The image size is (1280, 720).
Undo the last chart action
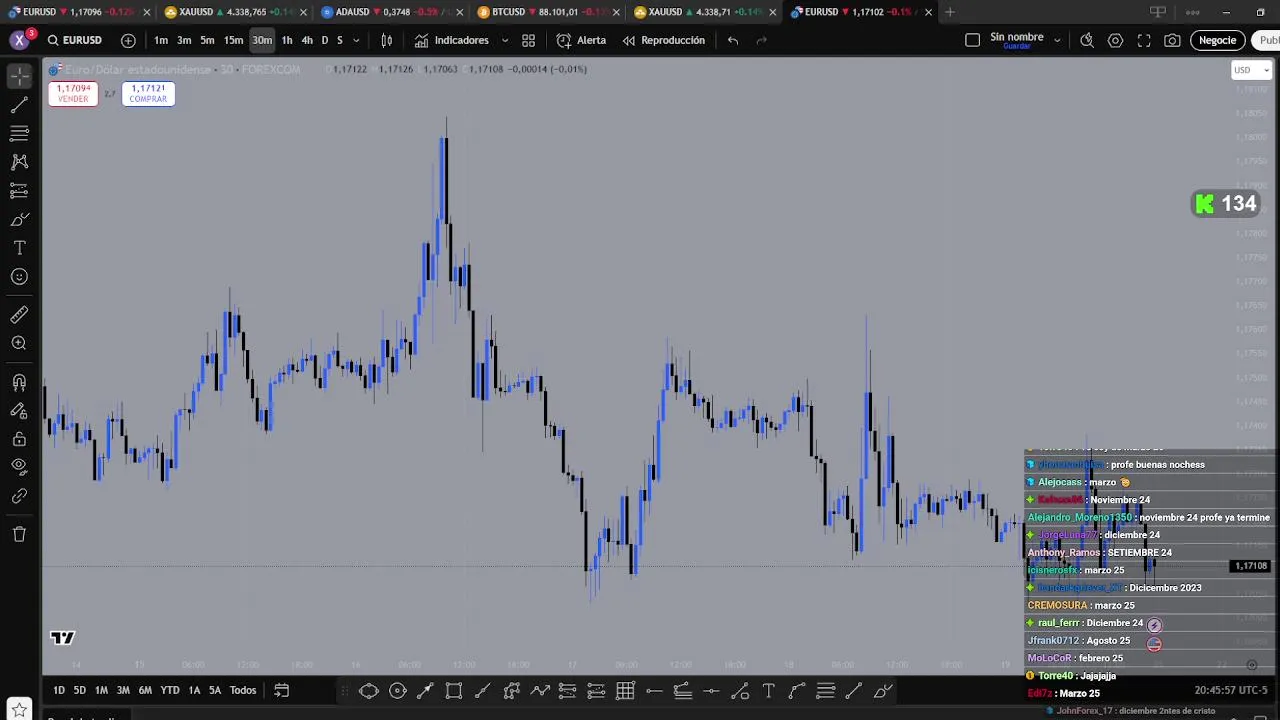[733, 40]
